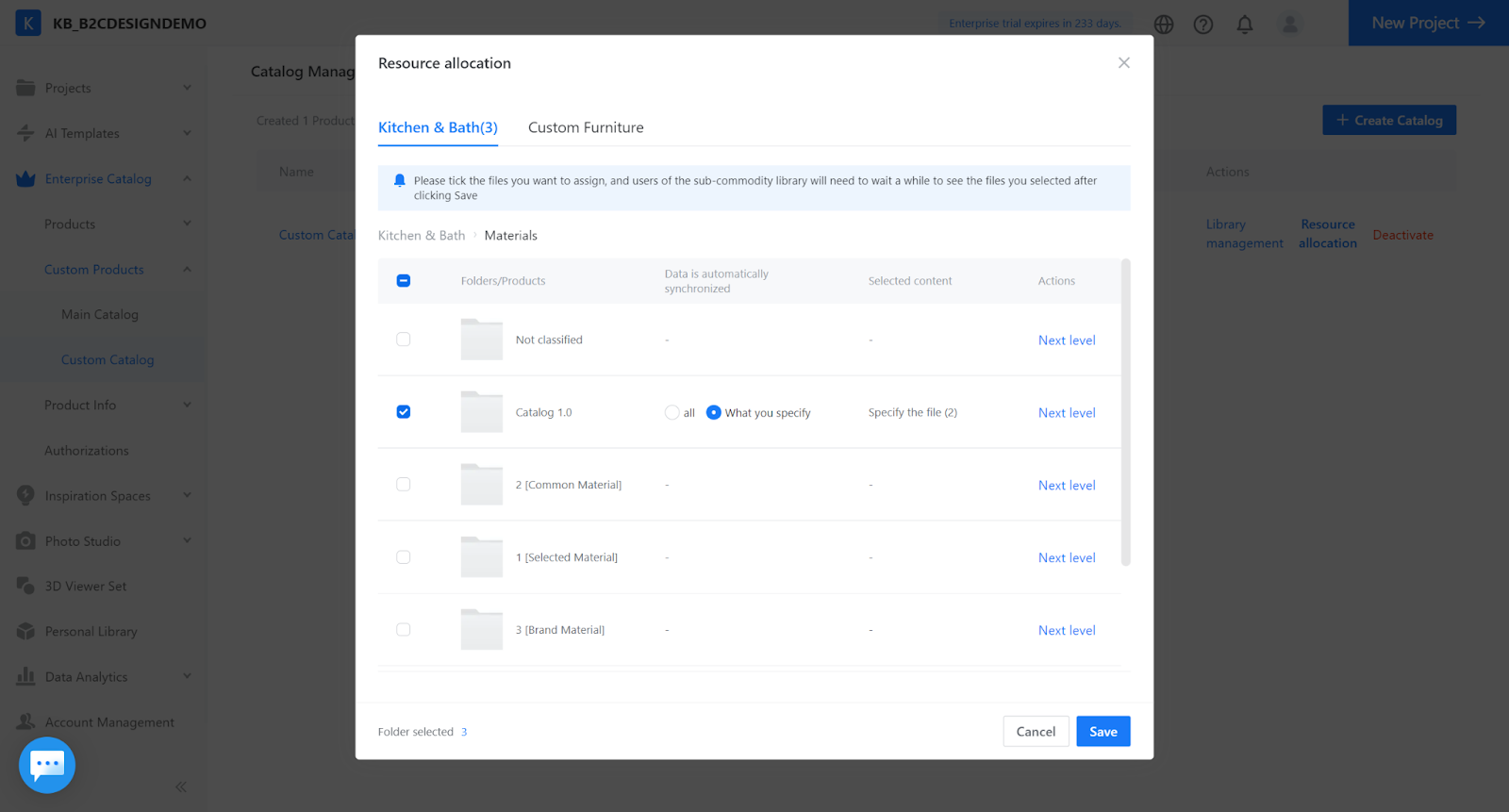Navigate to Kitchen & Bath breadcrumb
1509x812 pixels.
[x=422, y=236]
